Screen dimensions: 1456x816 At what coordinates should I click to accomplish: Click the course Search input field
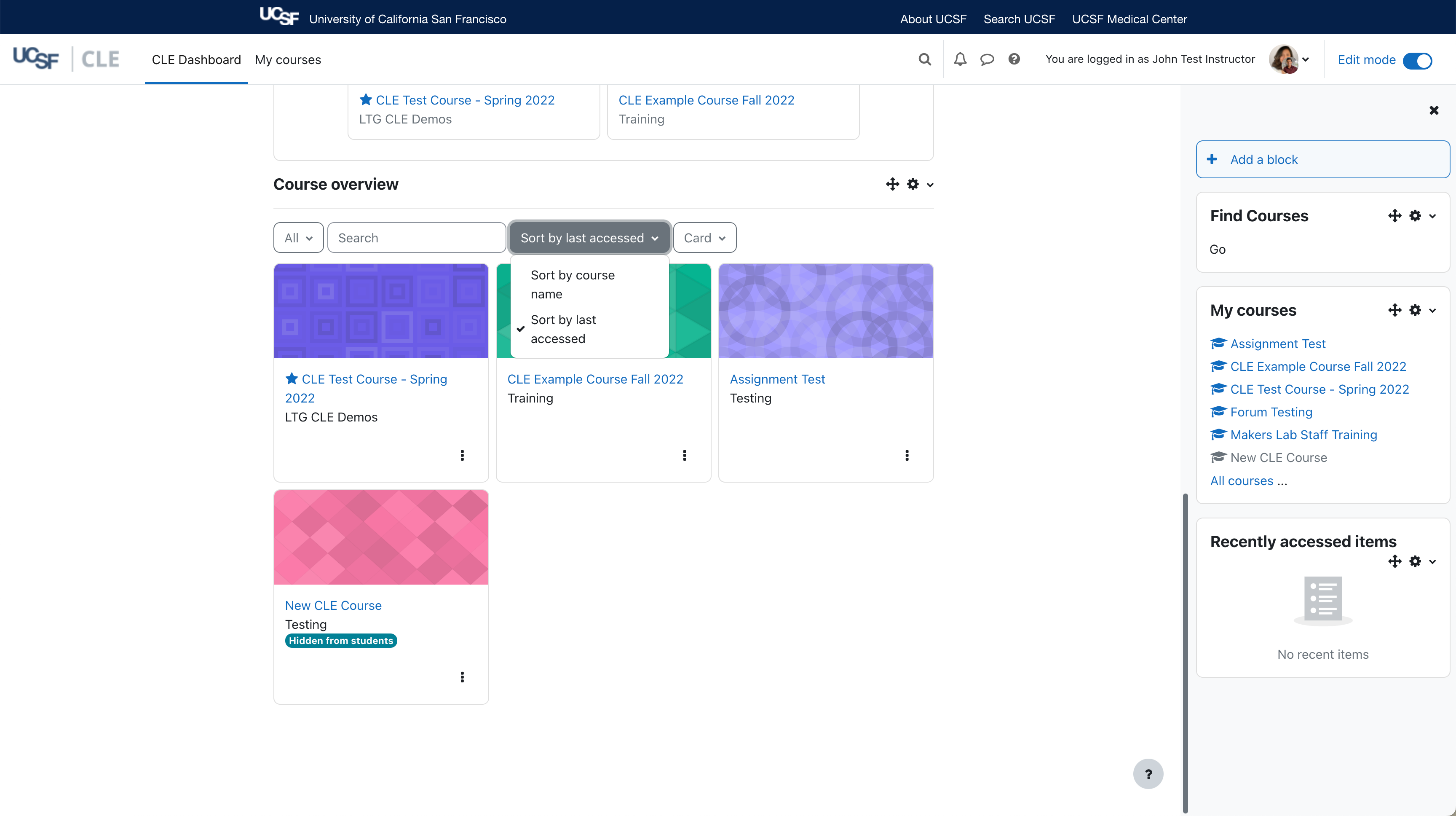tap(416, 238)
